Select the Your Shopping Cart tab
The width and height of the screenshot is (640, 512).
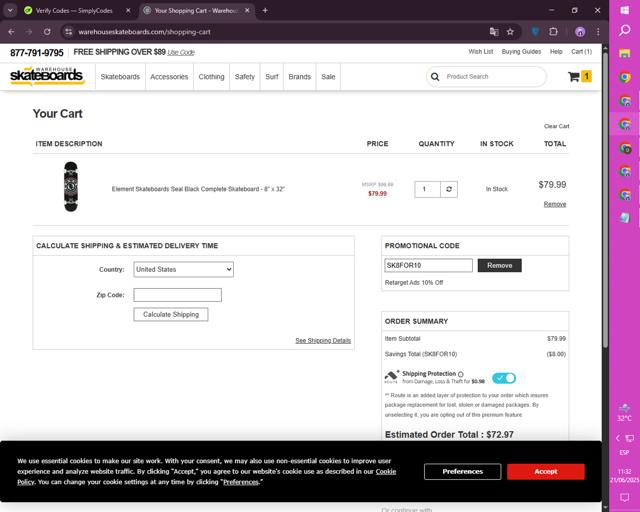[196, 11]
